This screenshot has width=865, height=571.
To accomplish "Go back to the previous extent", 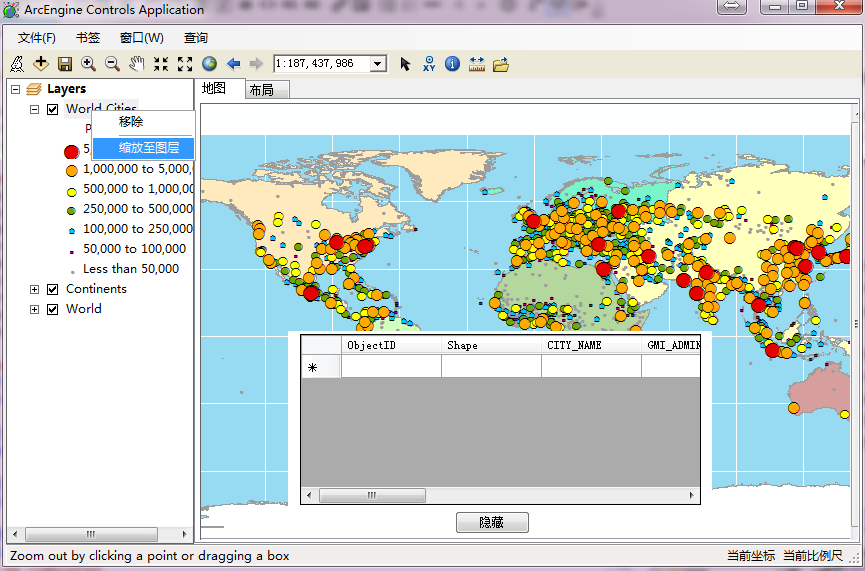I will [x=233, y=64].
